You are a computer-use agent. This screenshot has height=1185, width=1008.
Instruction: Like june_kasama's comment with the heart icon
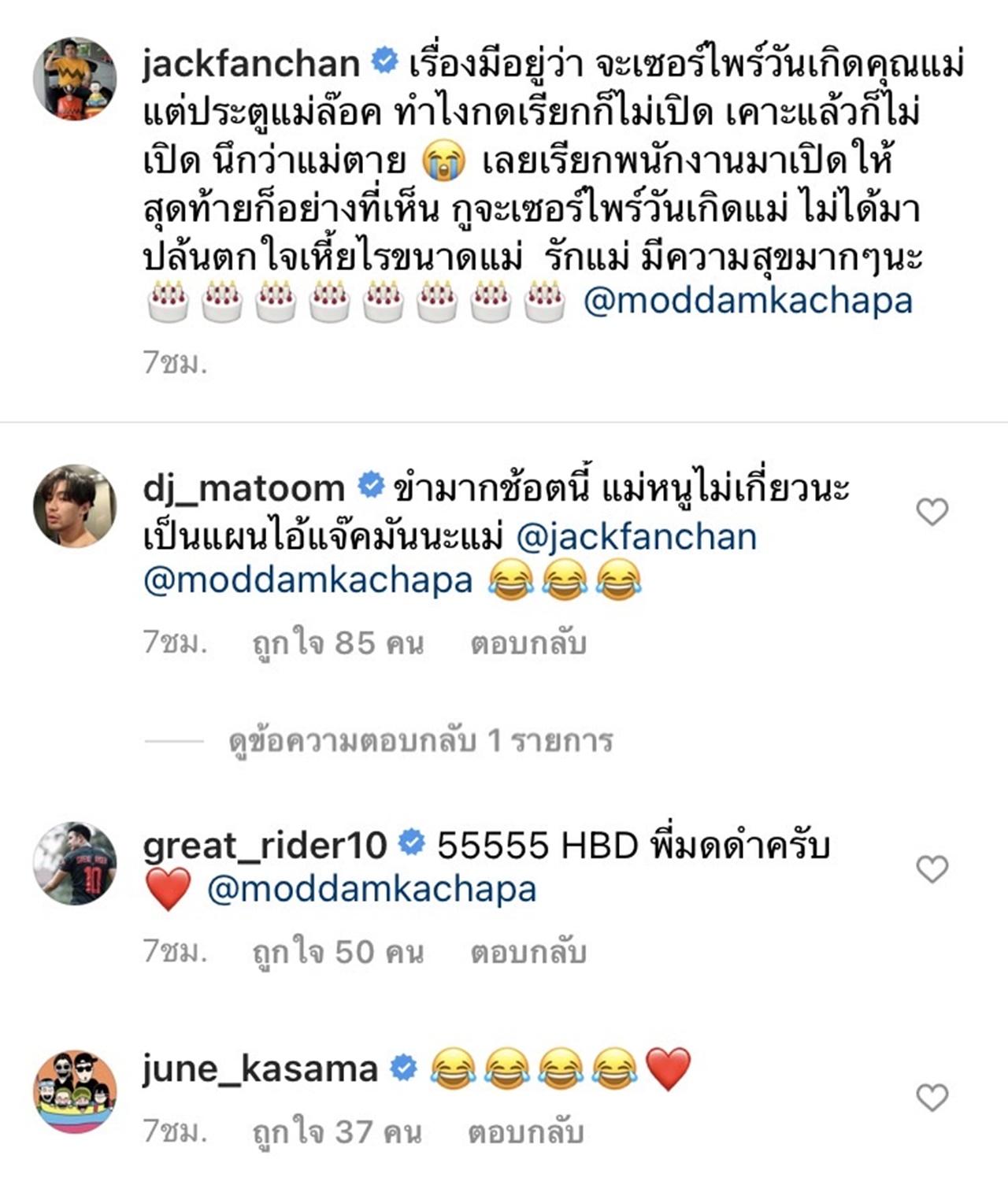[x=932, y=1098]
